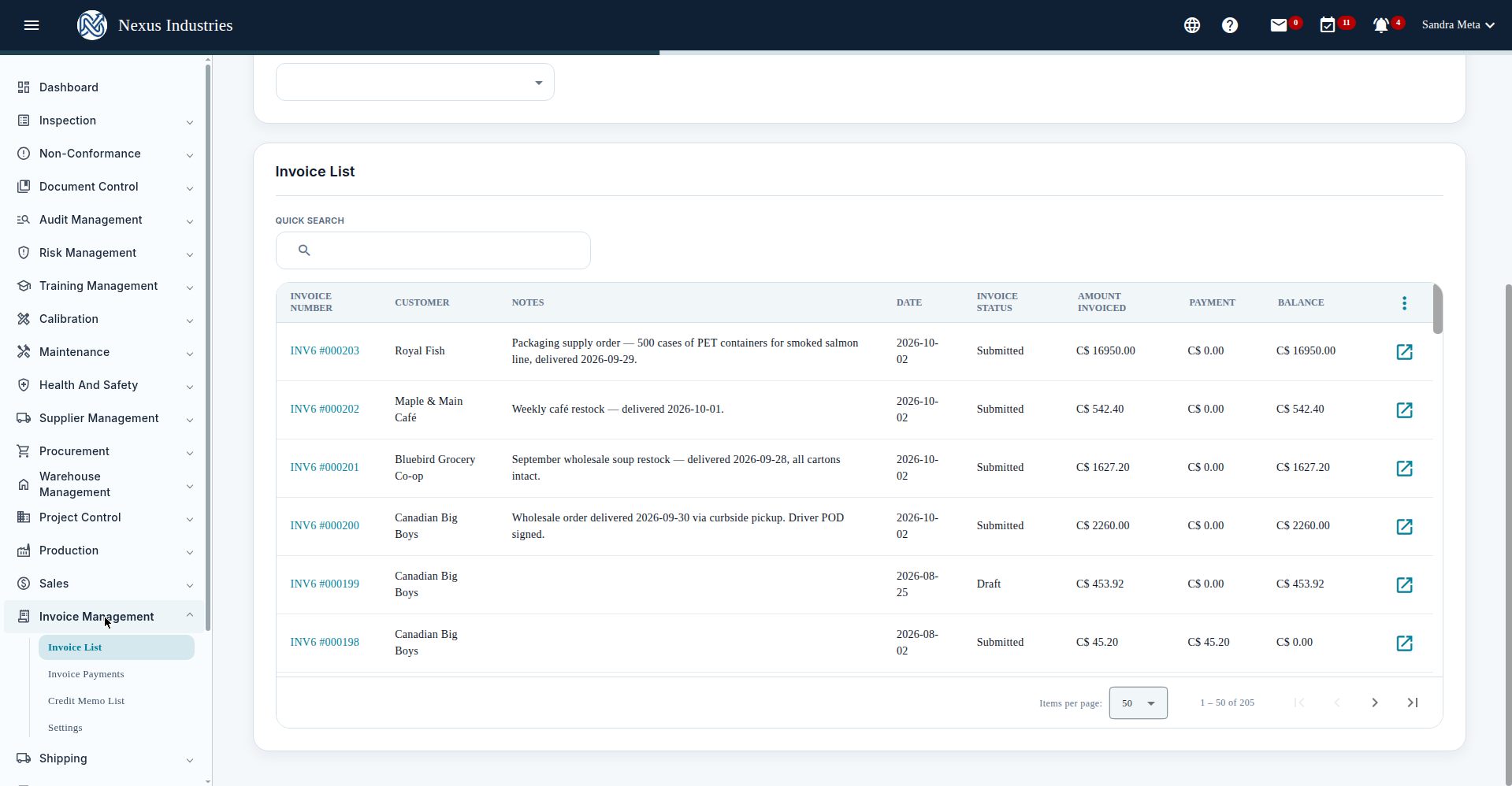1512x786 pixels.
Task: Click the sidebar vertical scrollbar
Action: pos(208,347)
